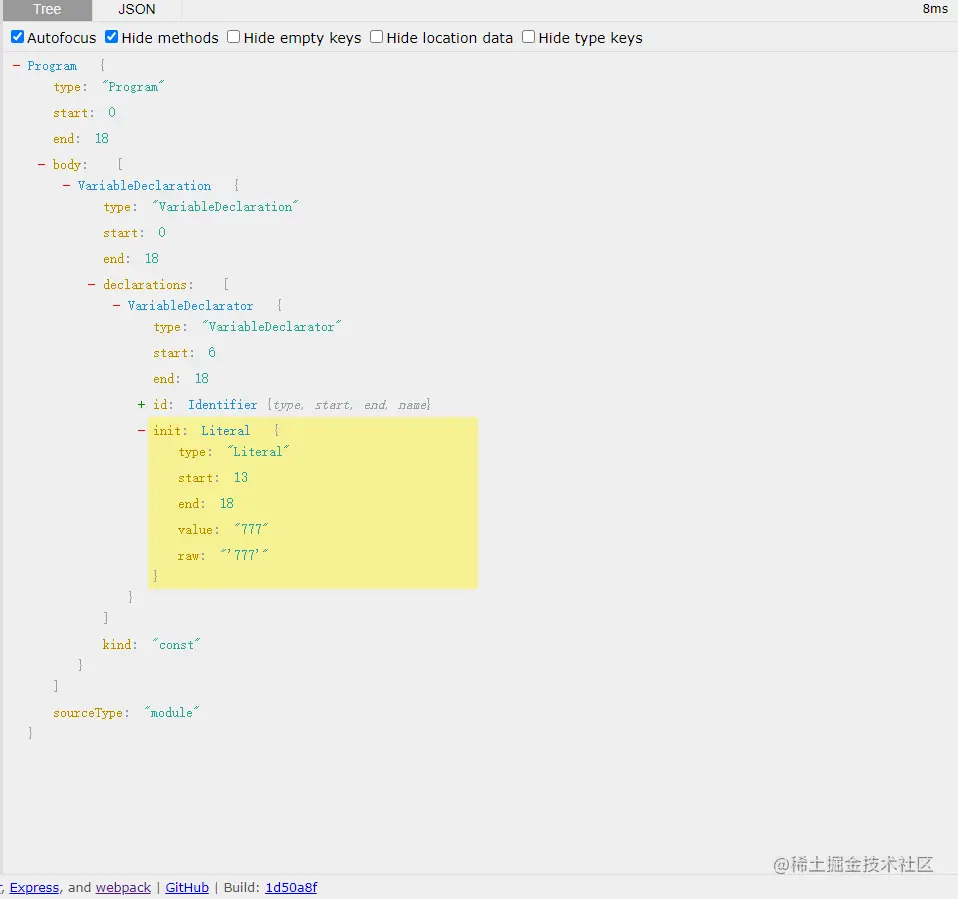Screen dimensions: 958x899
Task: Click the type "Program" value
Action: pyautogui.click(x=133, y=87)
